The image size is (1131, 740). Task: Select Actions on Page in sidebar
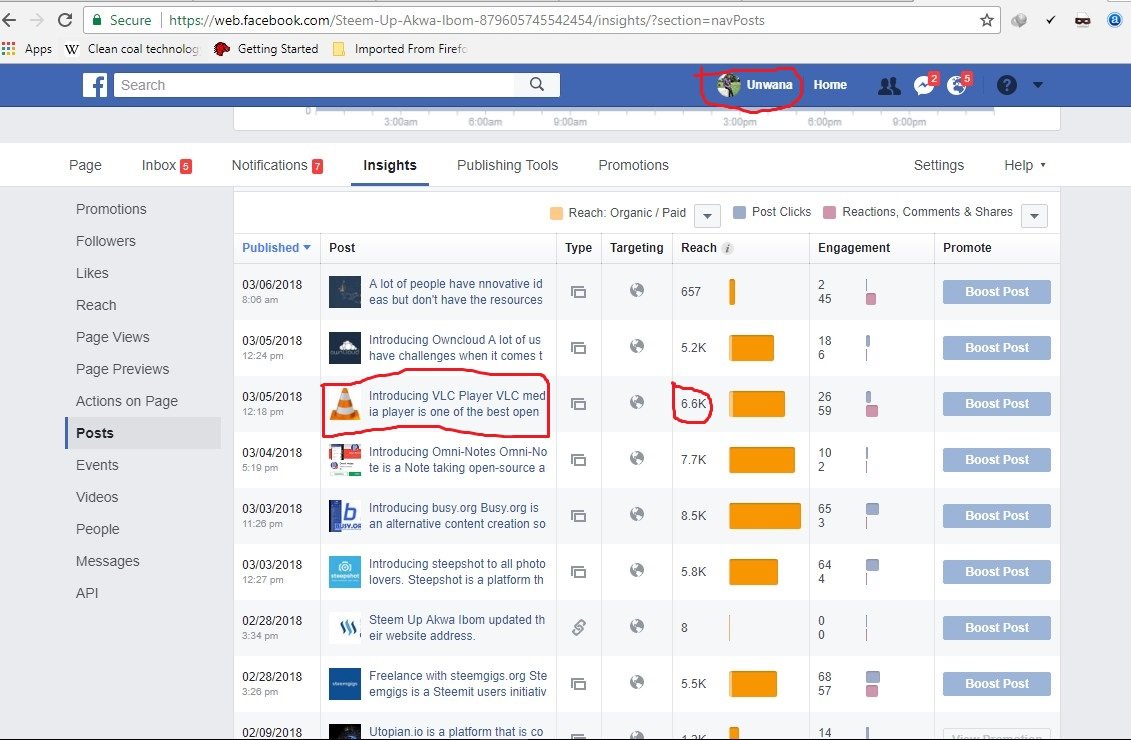click(x=127, y=401)
